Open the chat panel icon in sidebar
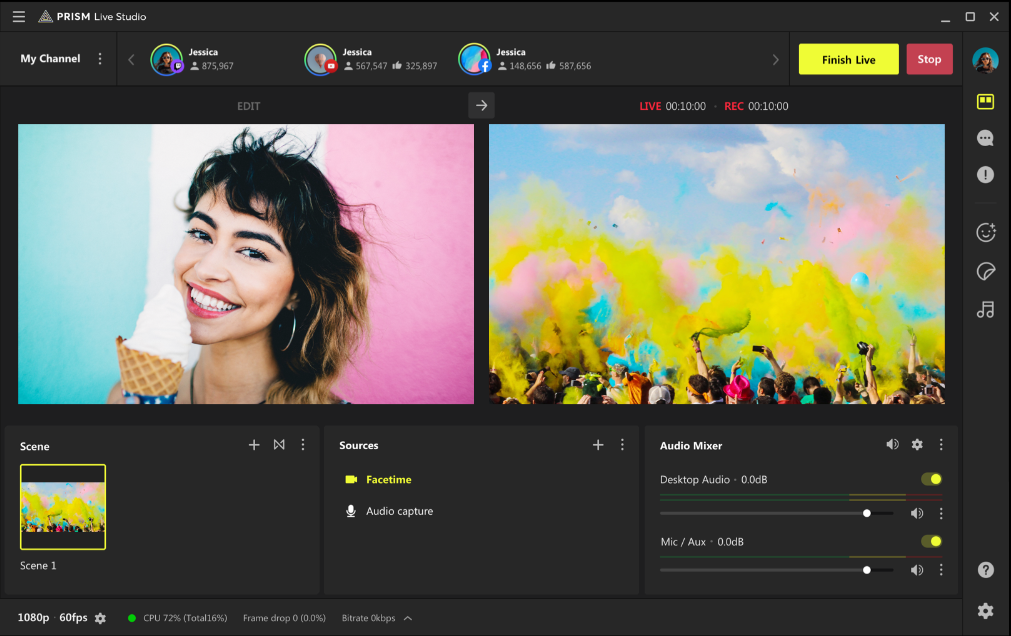 (x=985, y=138)
